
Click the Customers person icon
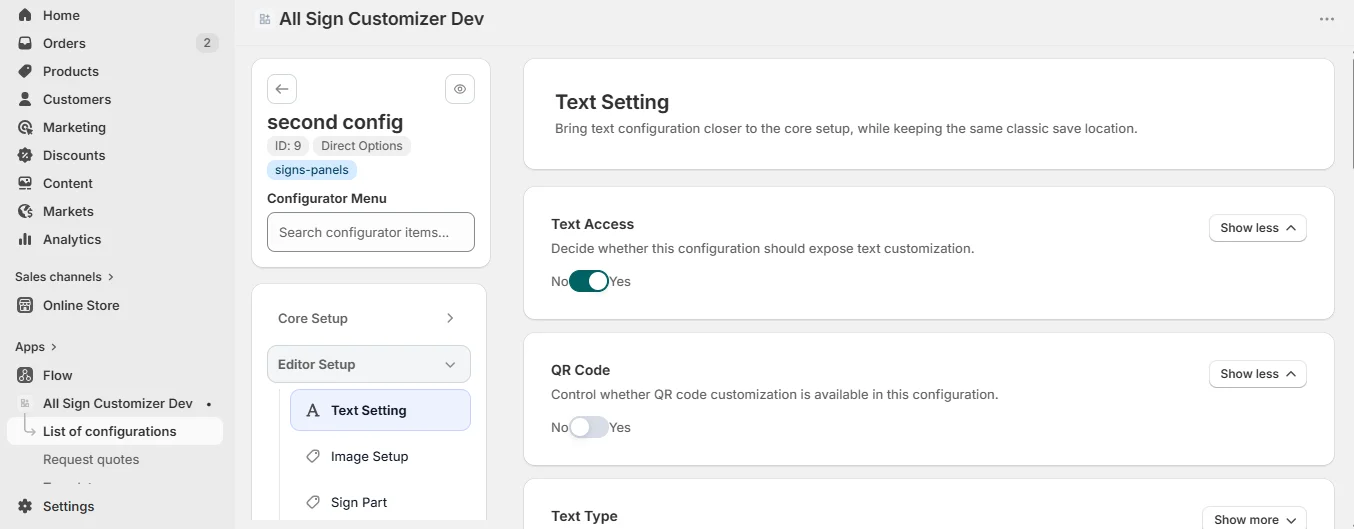click(25, 99)
